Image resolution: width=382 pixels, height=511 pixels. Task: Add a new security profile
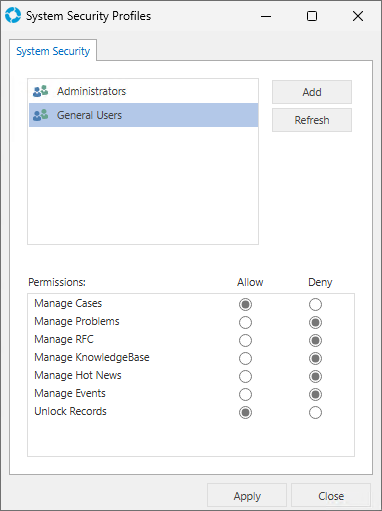[312, 92]
